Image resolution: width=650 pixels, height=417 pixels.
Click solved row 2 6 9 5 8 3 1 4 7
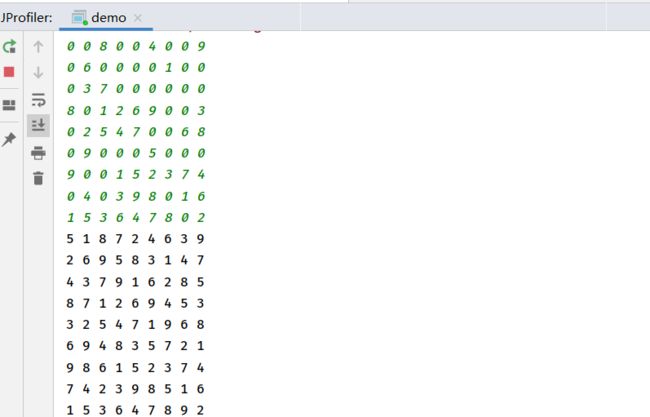[x=135, y=260]
